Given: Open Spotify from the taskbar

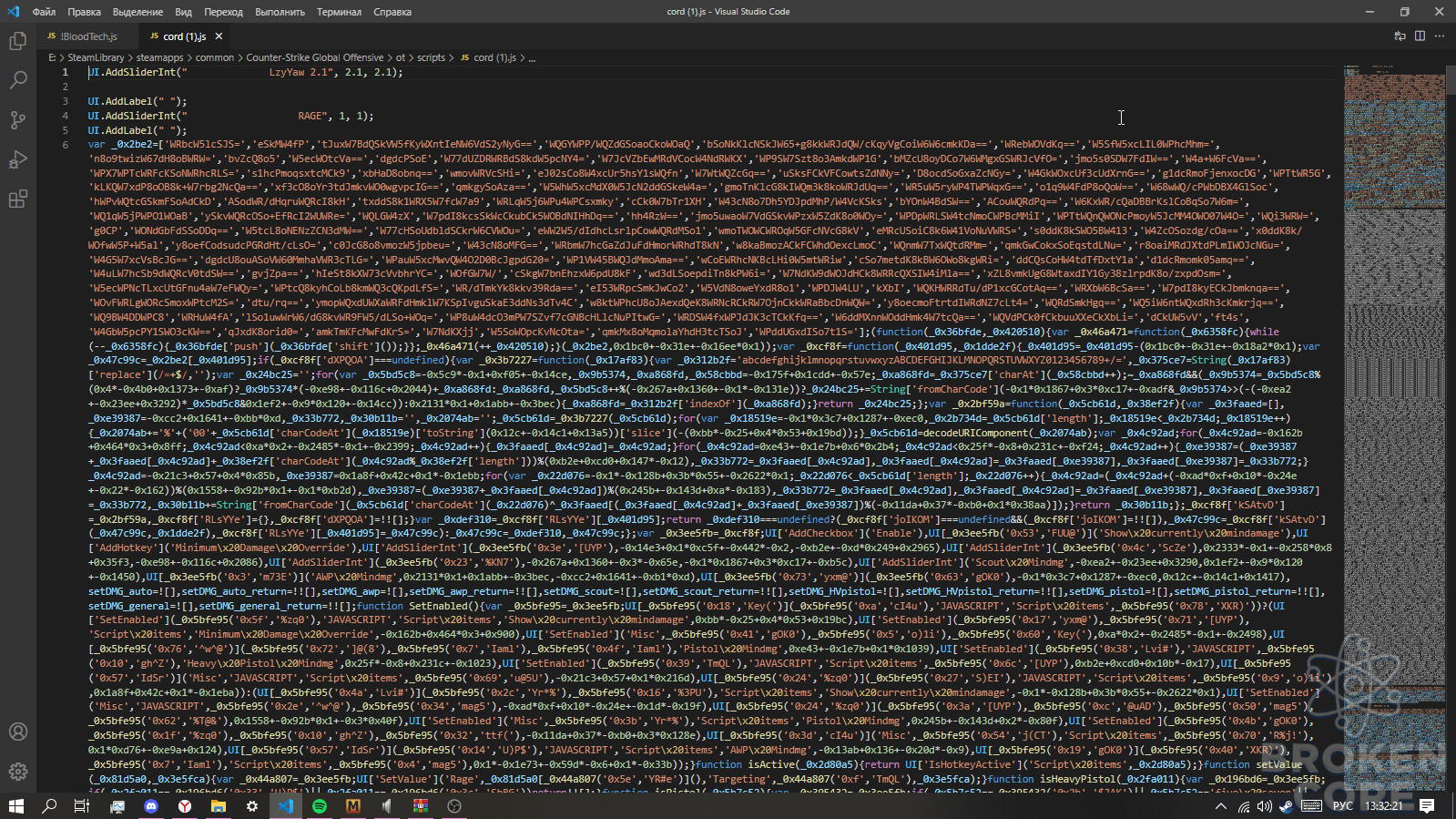Looking at the screenshot, I should point(320,806).
